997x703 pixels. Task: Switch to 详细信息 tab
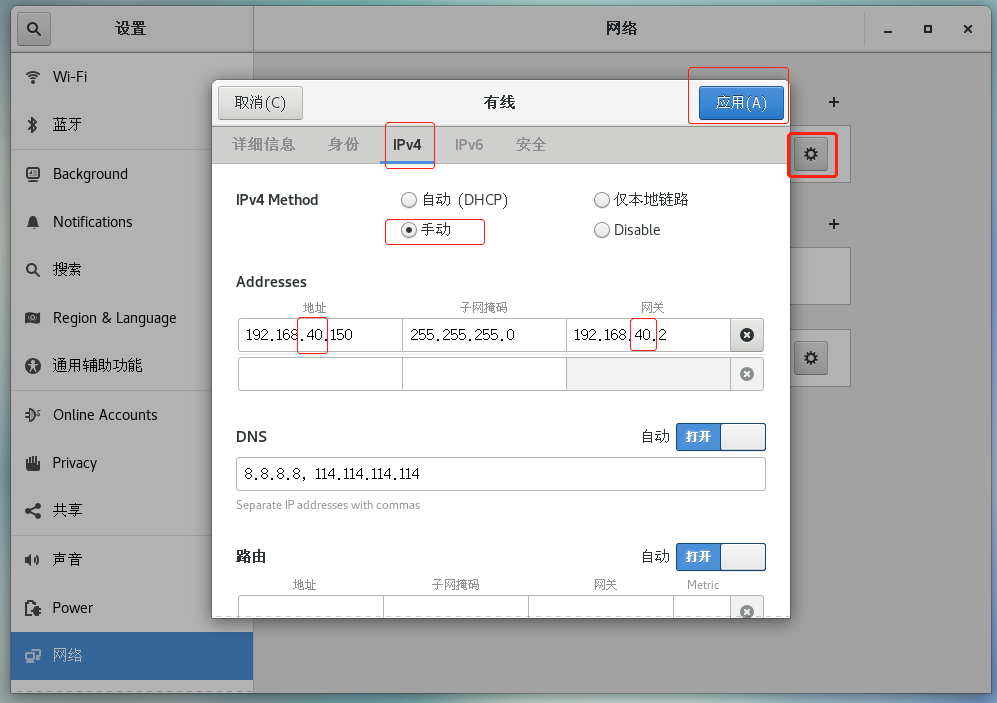pyautogui.click(x=264, y=145)
